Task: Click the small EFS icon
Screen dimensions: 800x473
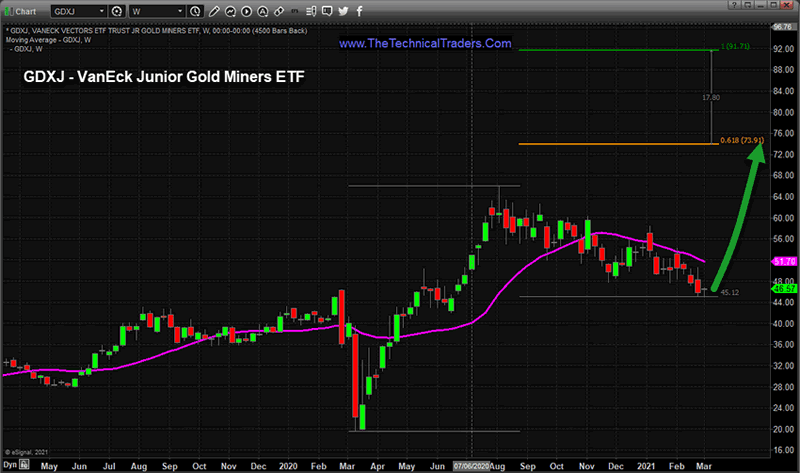Action: [x=294, y=11]
